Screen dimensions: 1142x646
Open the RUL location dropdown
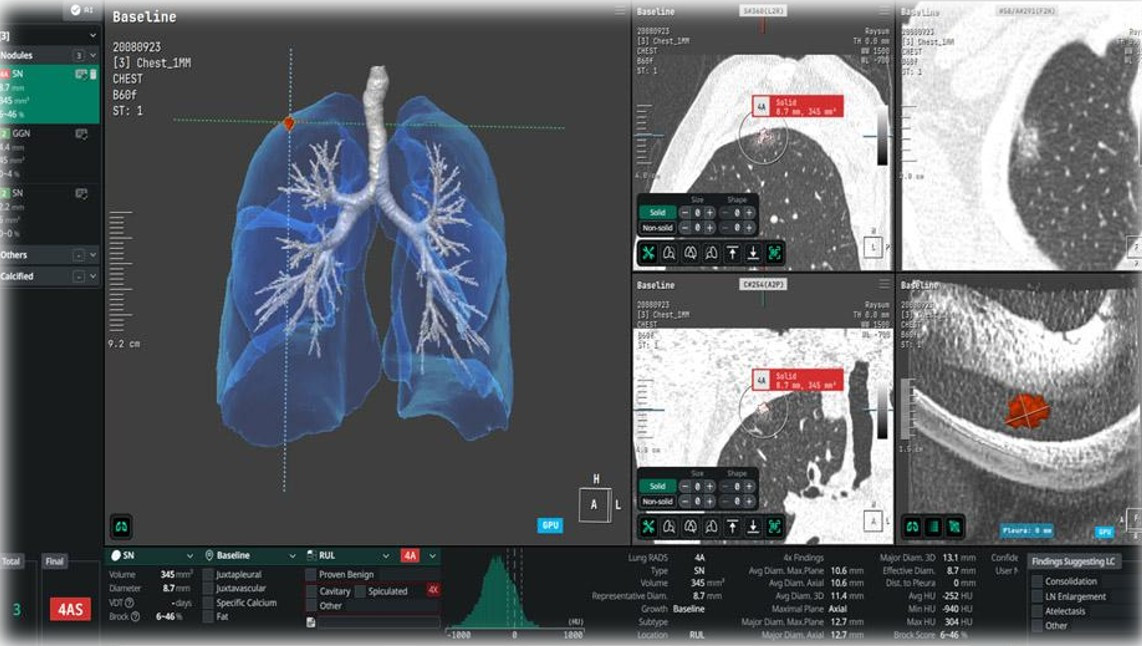click(350, 556)
